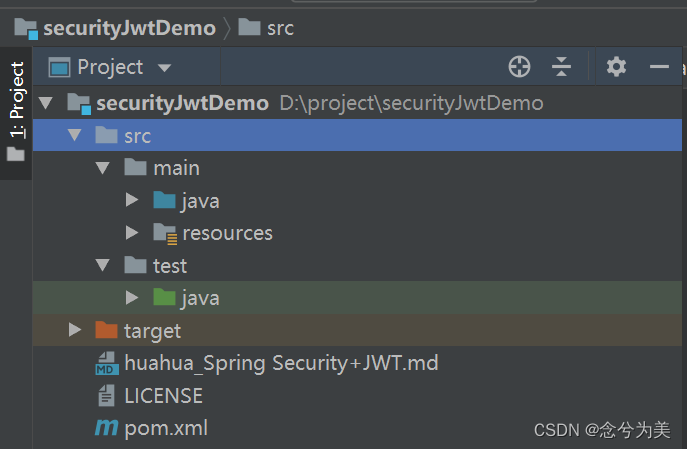
Task: Open Project panel settings gear
Action: tap(616, 67)
